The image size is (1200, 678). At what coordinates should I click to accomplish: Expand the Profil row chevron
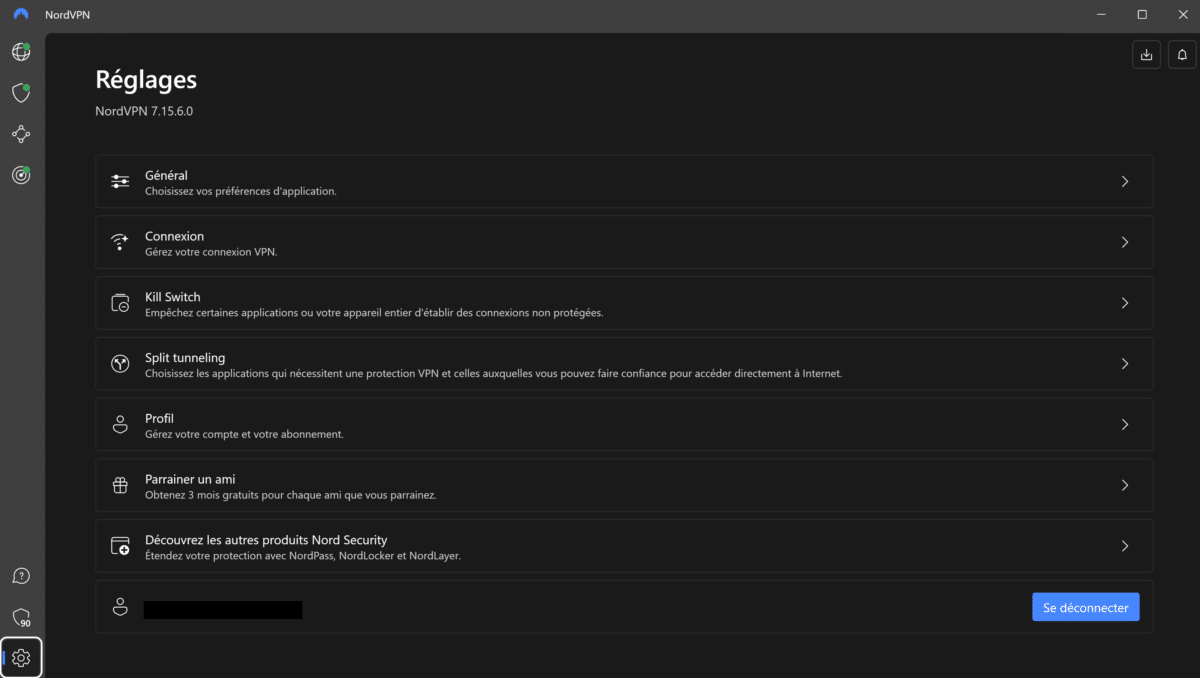click(1125, 425)
